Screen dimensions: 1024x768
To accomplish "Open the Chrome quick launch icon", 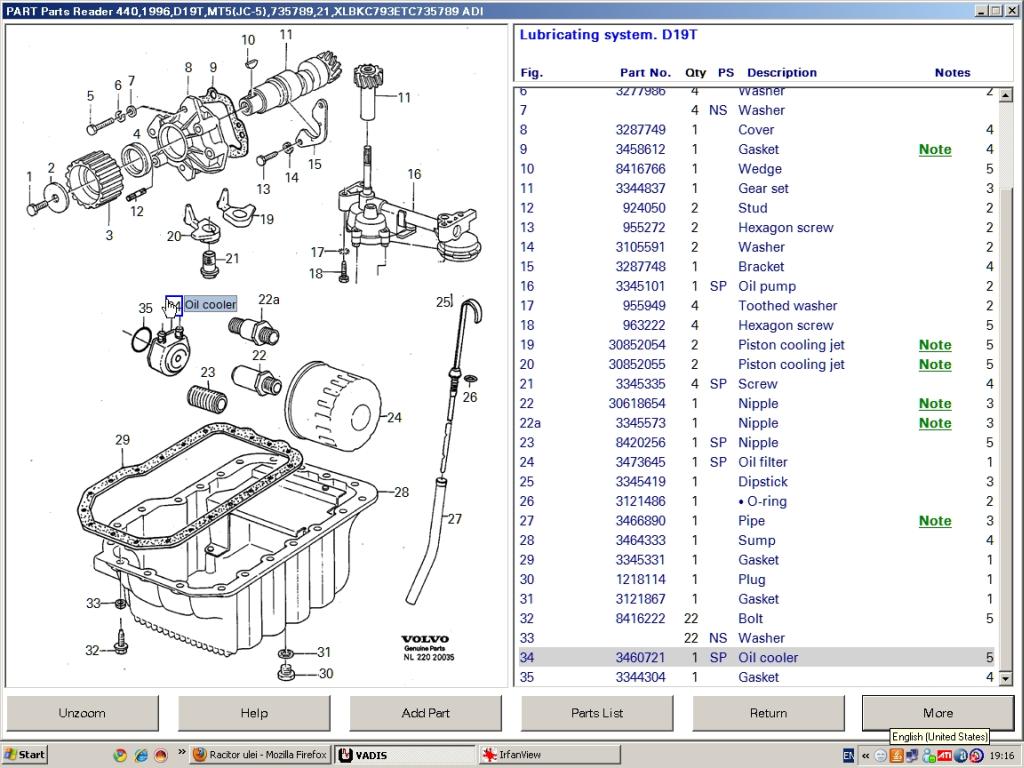I will pos(120,755).
